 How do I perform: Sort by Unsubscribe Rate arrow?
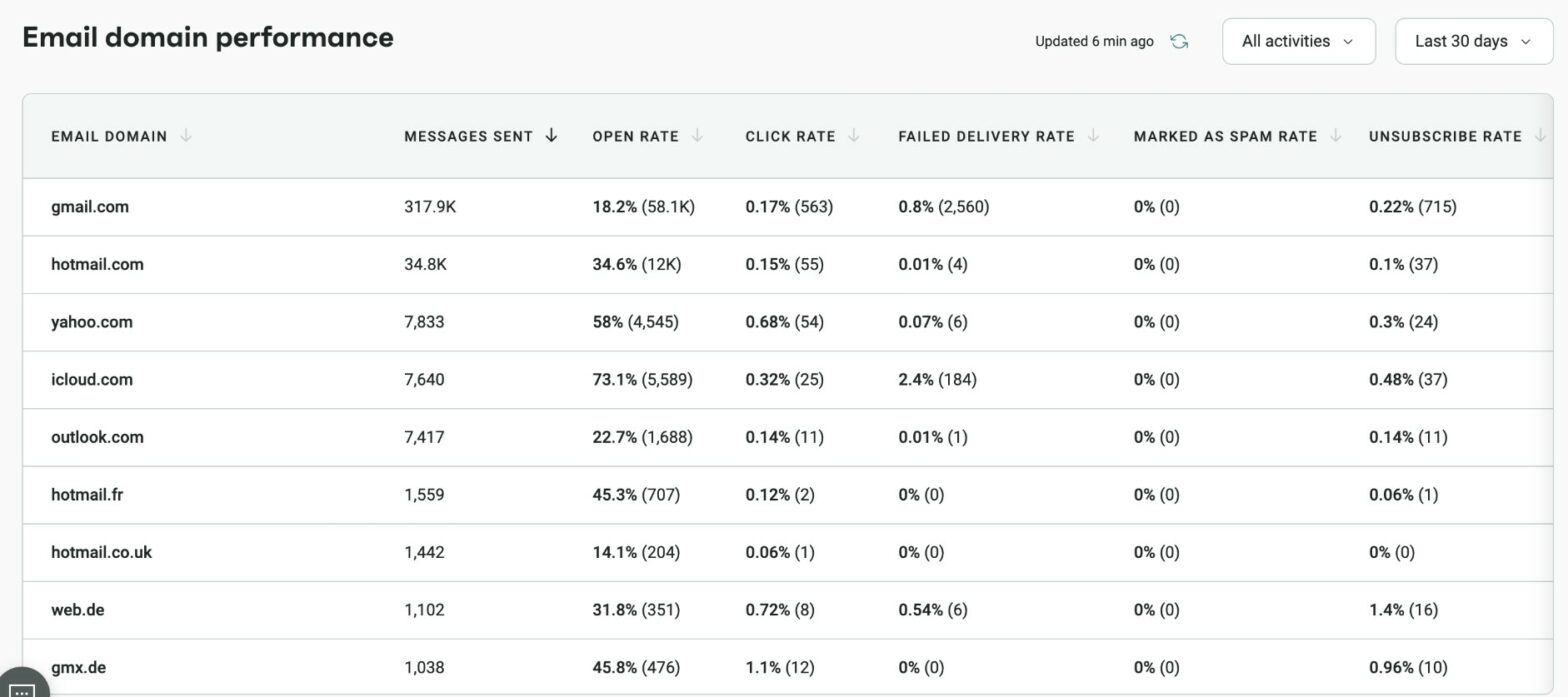pos(1540,136)
